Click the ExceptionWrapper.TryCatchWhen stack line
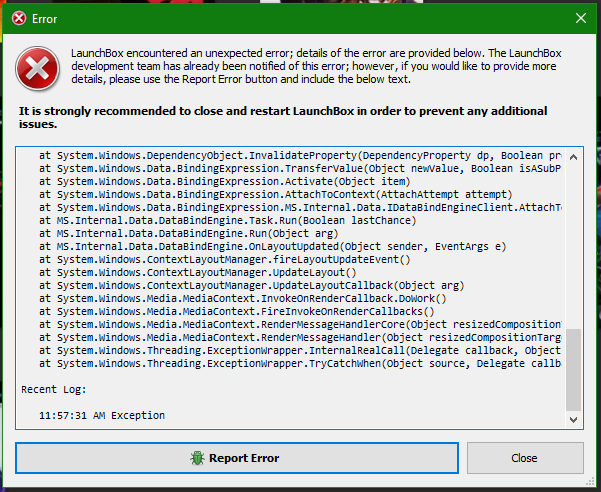The height and width of the screenshot is (492, 601). point(300,364)
